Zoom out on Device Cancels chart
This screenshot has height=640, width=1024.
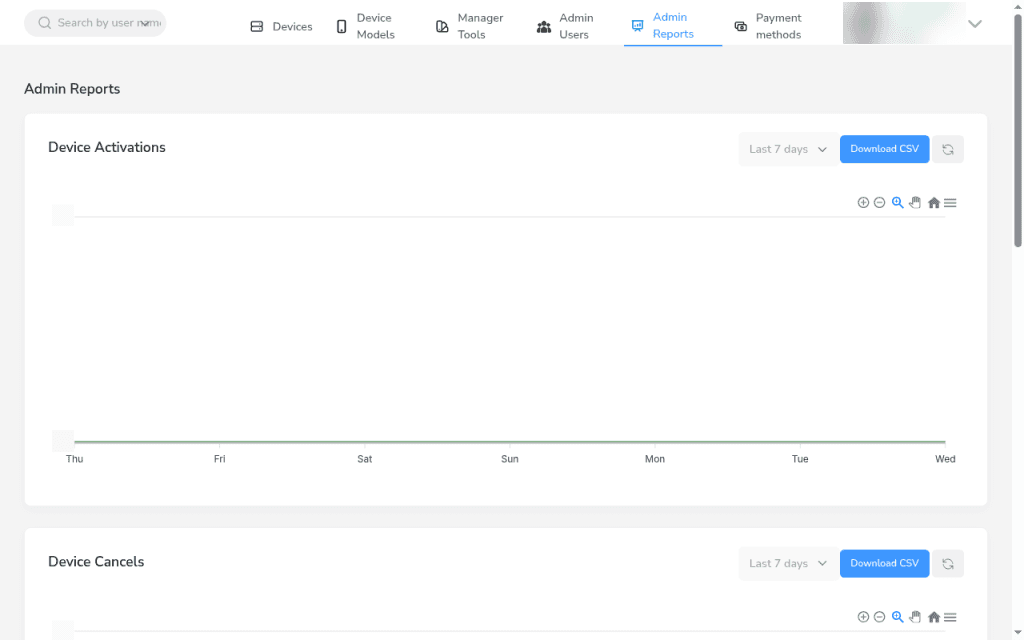tap(880, 617)
